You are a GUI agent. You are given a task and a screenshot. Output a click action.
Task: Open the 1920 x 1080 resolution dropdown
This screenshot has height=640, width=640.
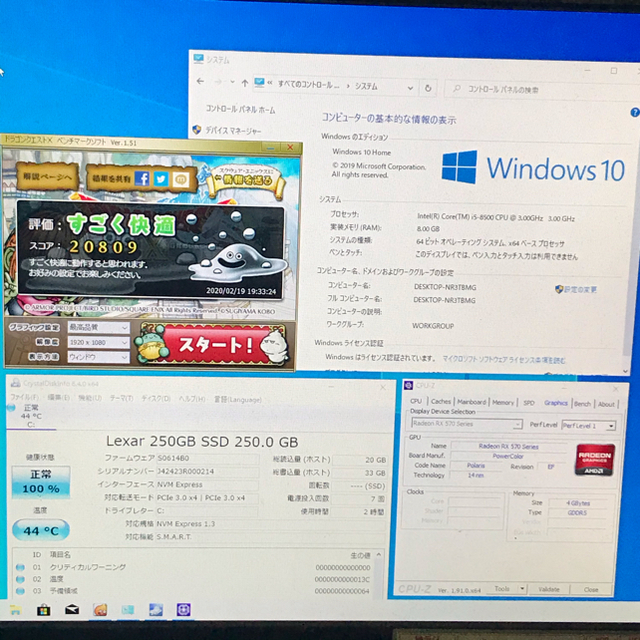[x=98, y=342]
